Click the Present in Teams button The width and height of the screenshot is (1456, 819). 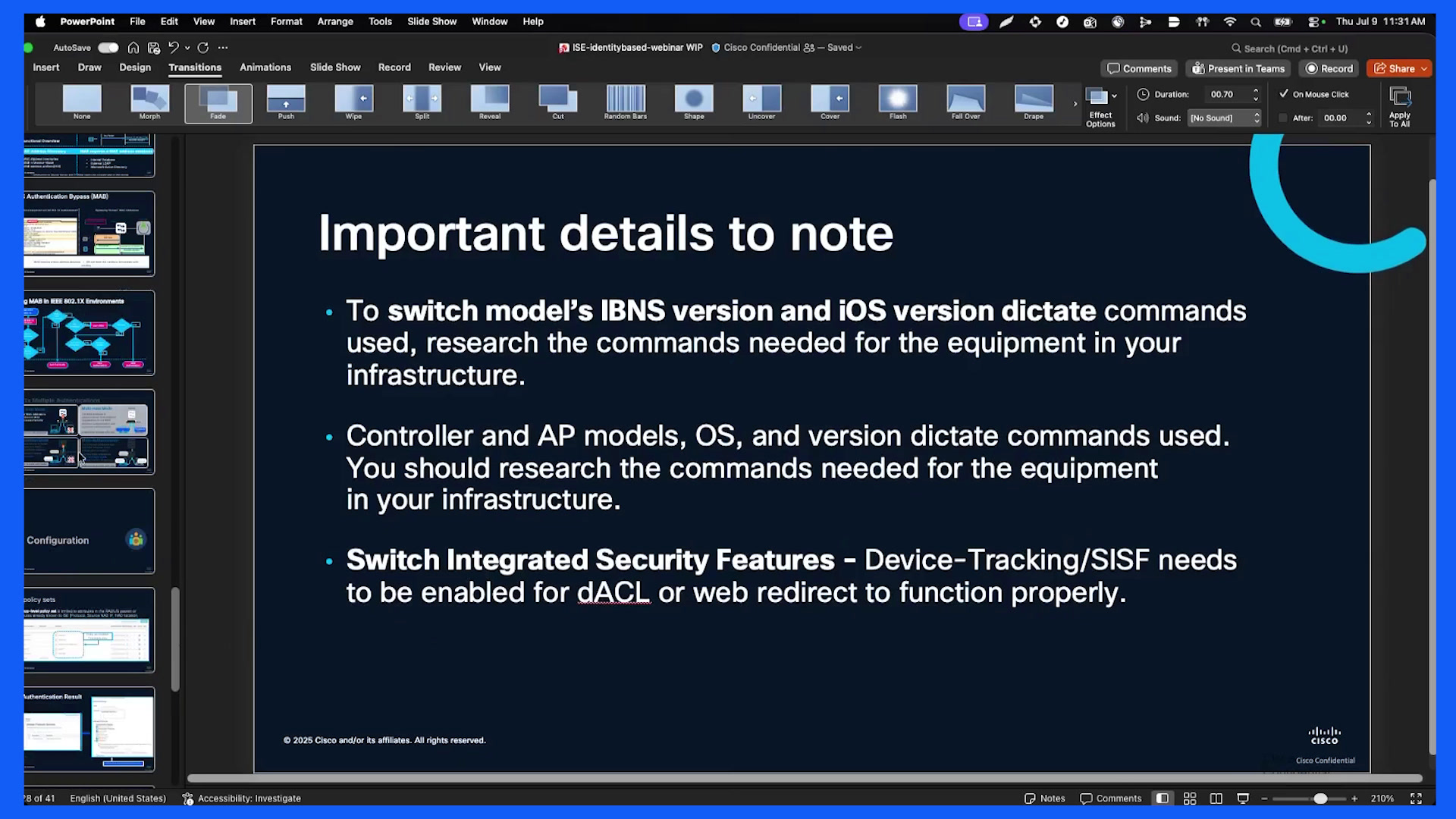click(x=1238, y=69)
